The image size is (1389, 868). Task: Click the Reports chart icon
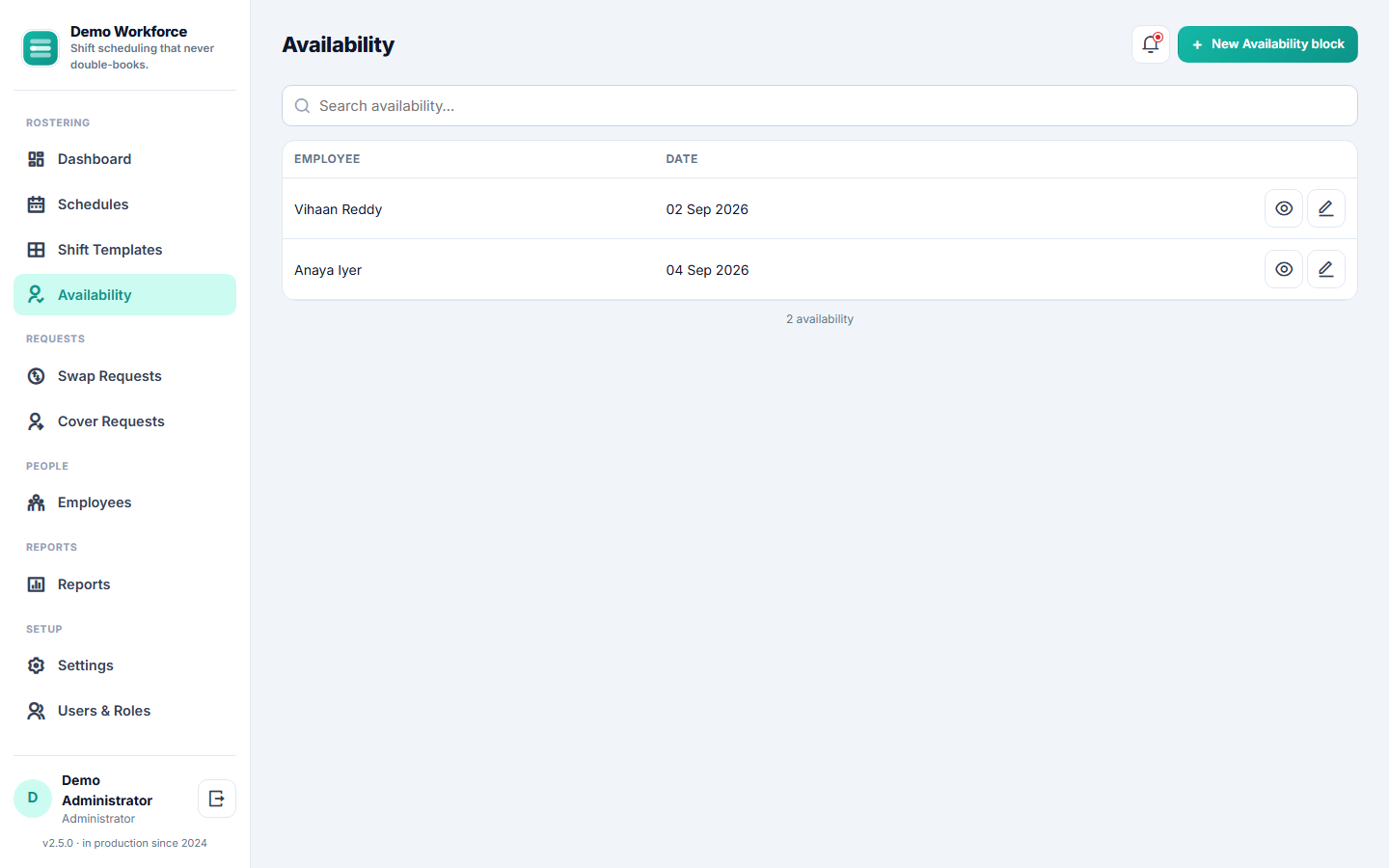(x=37, y=584)
